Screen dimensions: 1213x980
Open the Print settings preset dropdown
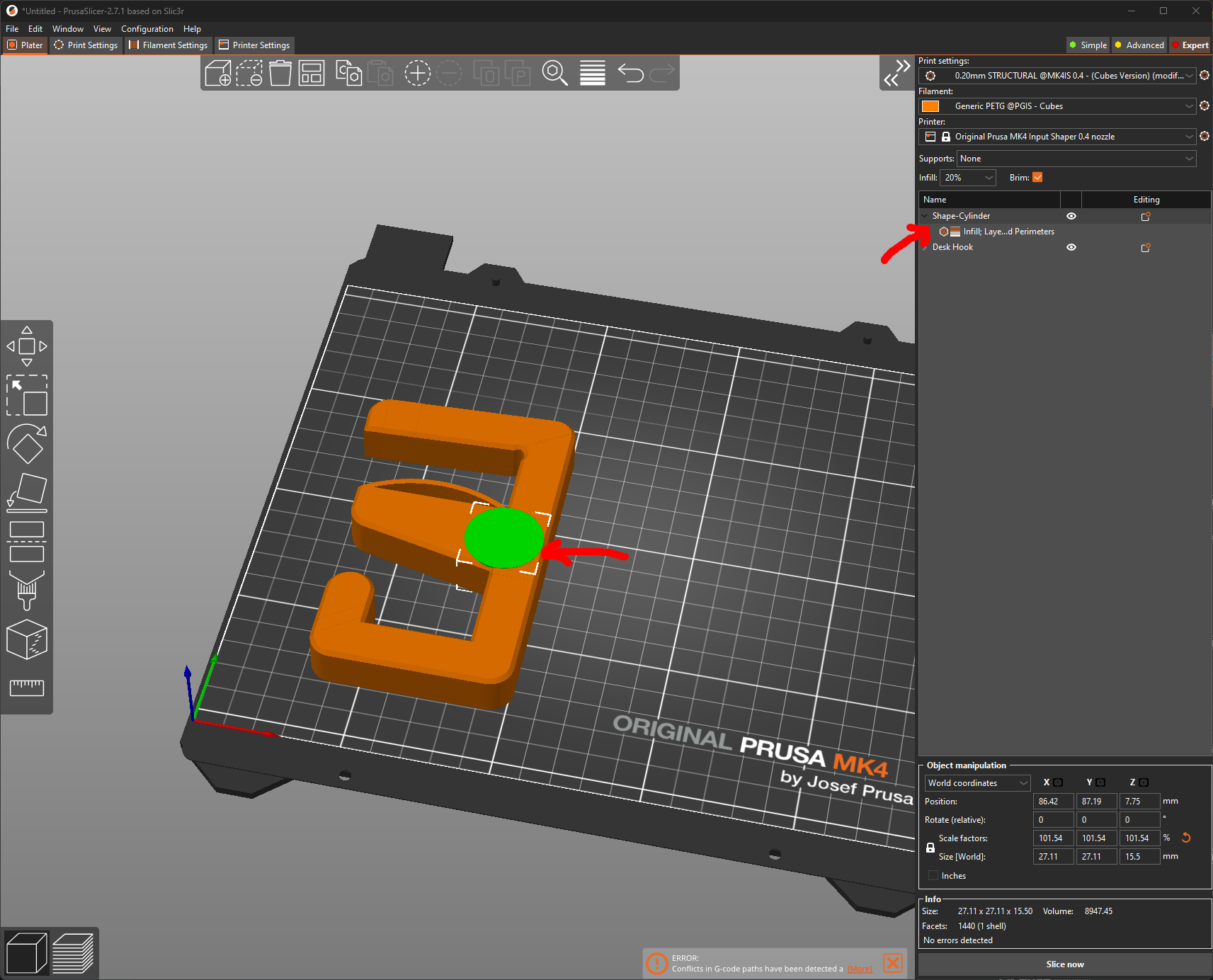point(1058,75)
